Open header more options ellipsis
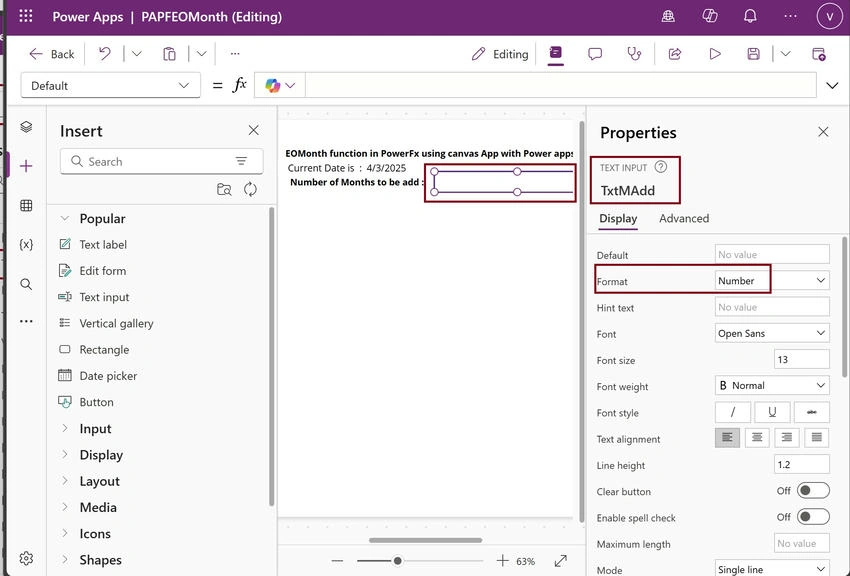Image resolution: width=850 pixels, height=576 pixels. [x=790, y=16]
